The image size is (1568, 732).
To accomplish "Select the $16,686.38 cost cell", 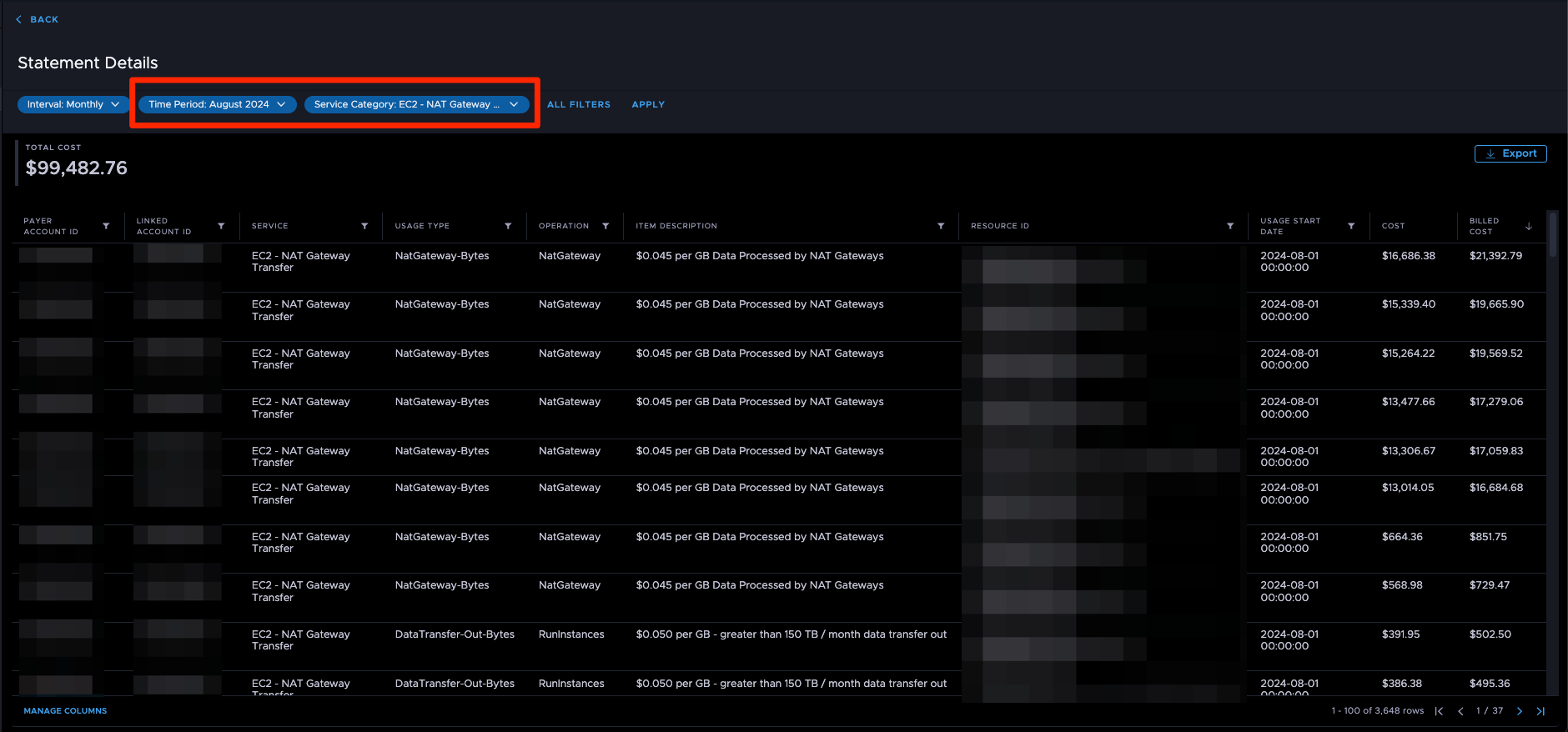I will tap(1409, 256).
